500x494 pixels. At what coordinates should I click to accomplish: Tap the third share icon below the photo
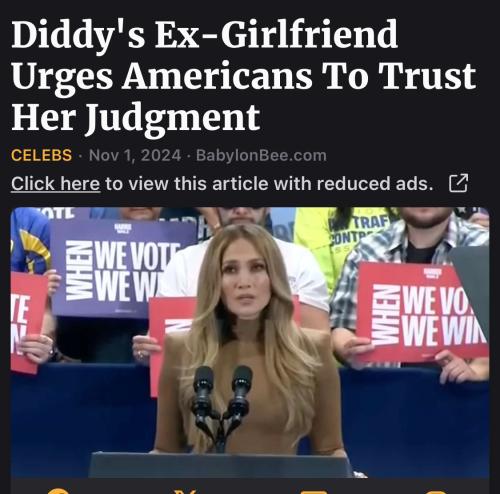315,492
